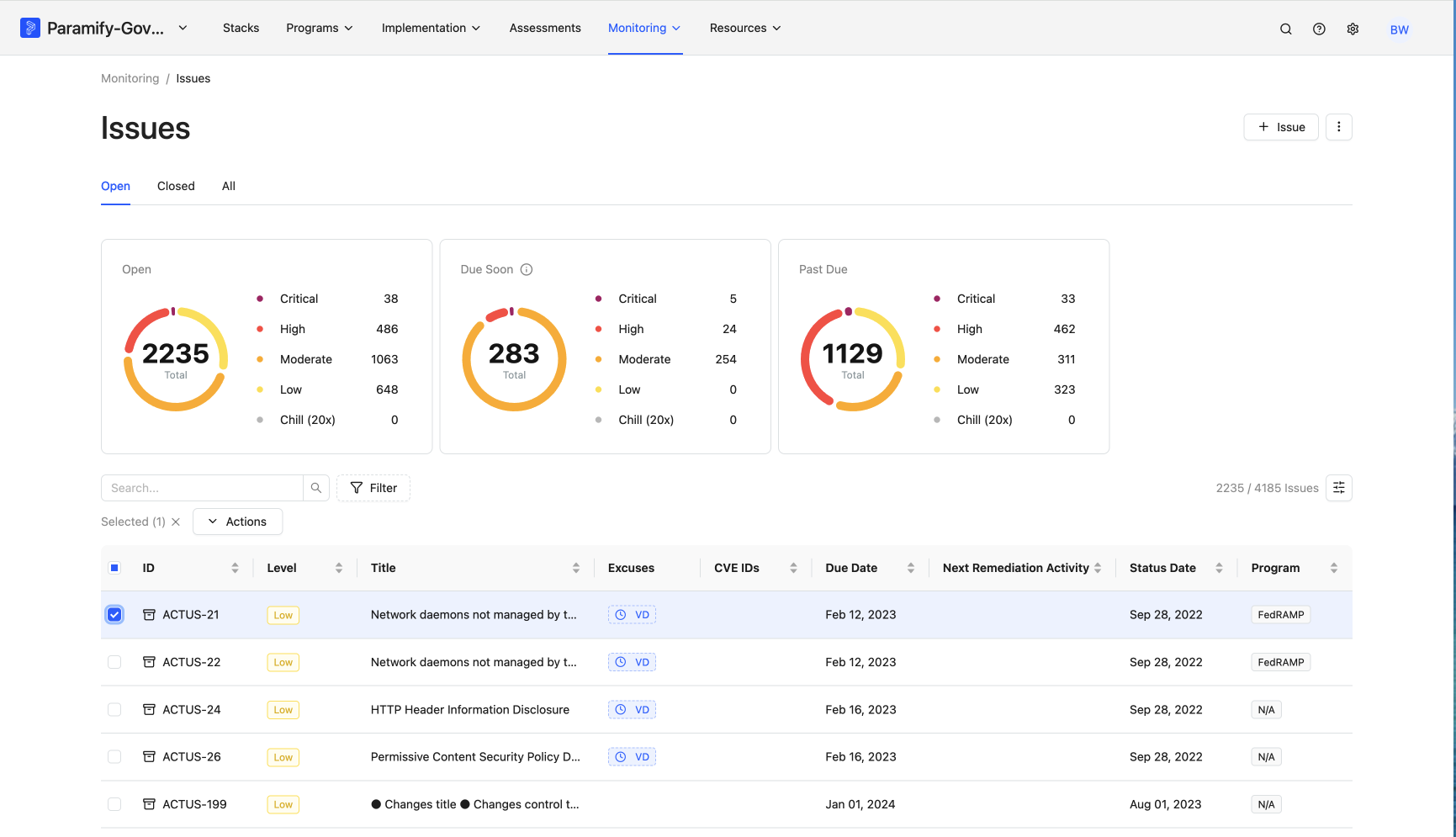Open the Assessments menu item
The height and width of the screenshot is (837, 1456).
(545, 28)
